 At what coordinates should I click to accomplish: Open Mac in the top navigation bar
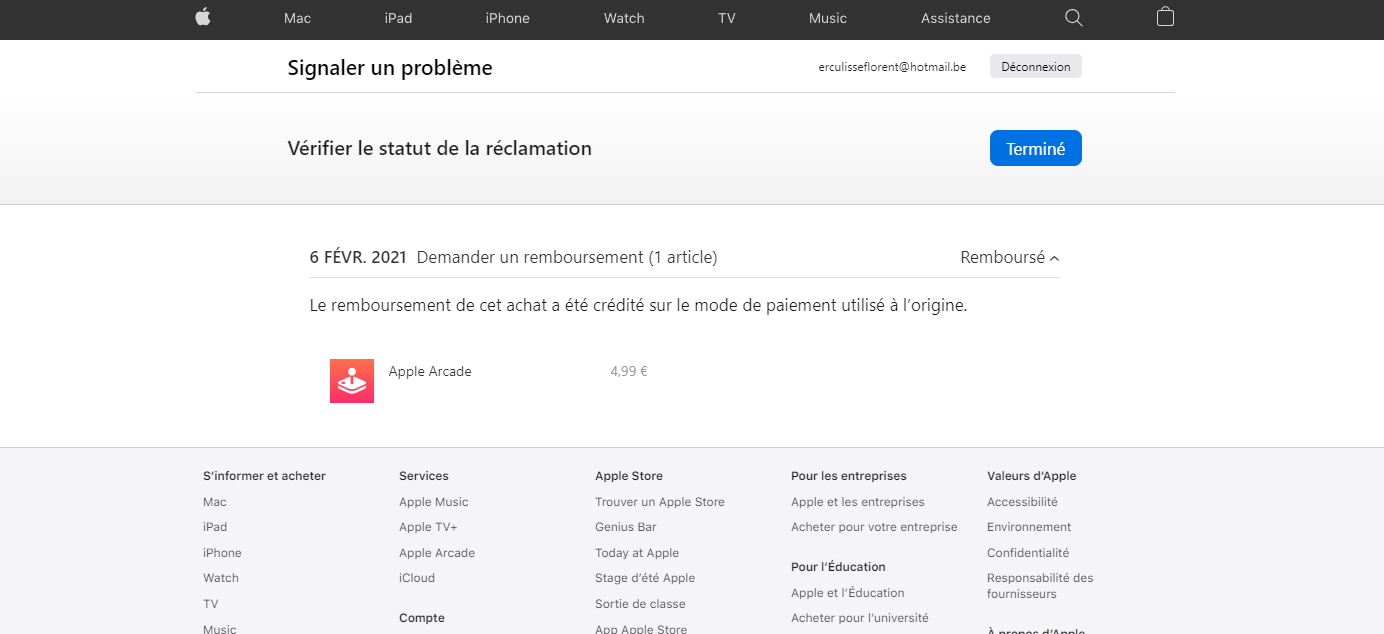tap(298, 18)
